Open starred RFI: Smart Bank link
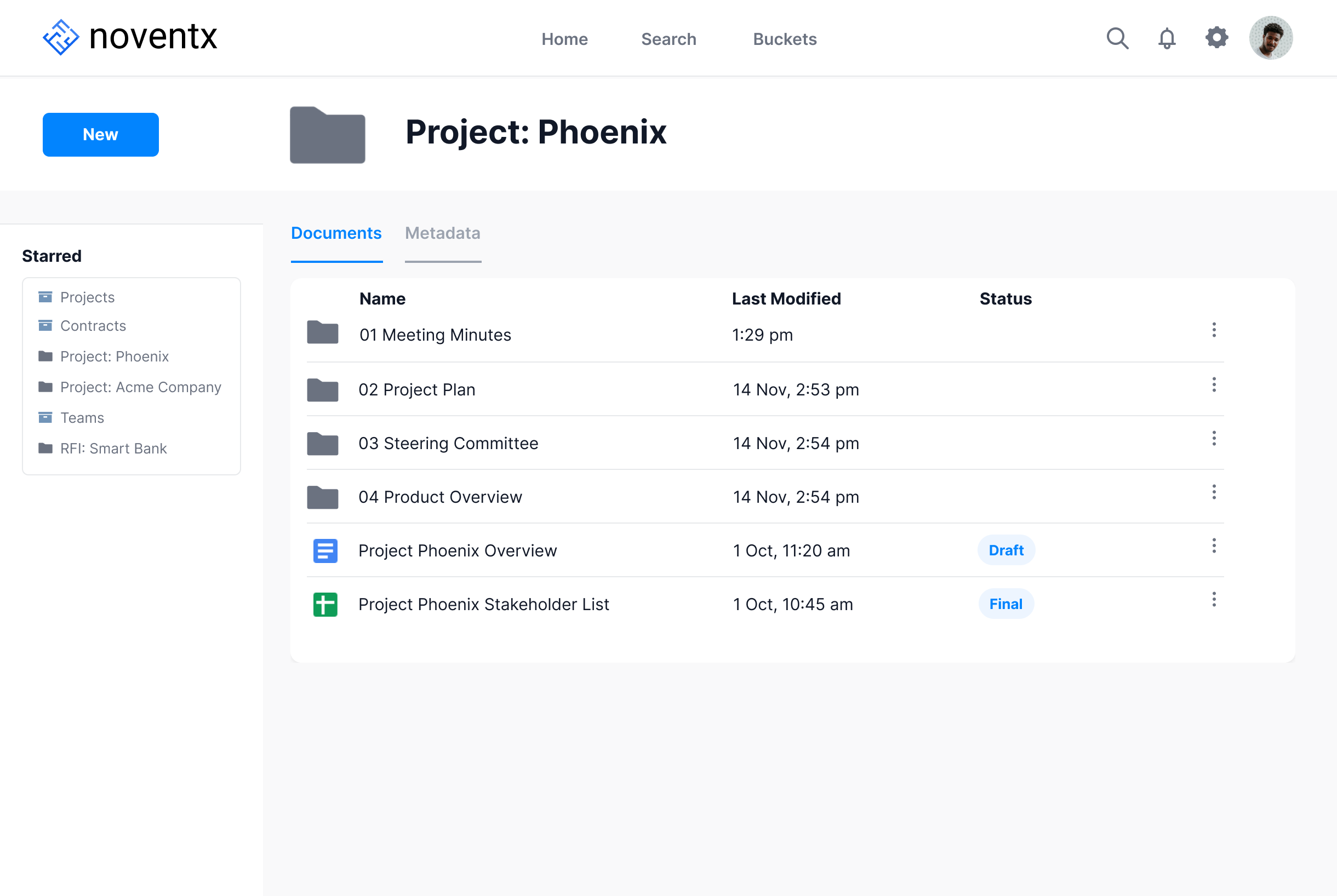This screenshot has height=896, width=1337. tap(114, 449)
